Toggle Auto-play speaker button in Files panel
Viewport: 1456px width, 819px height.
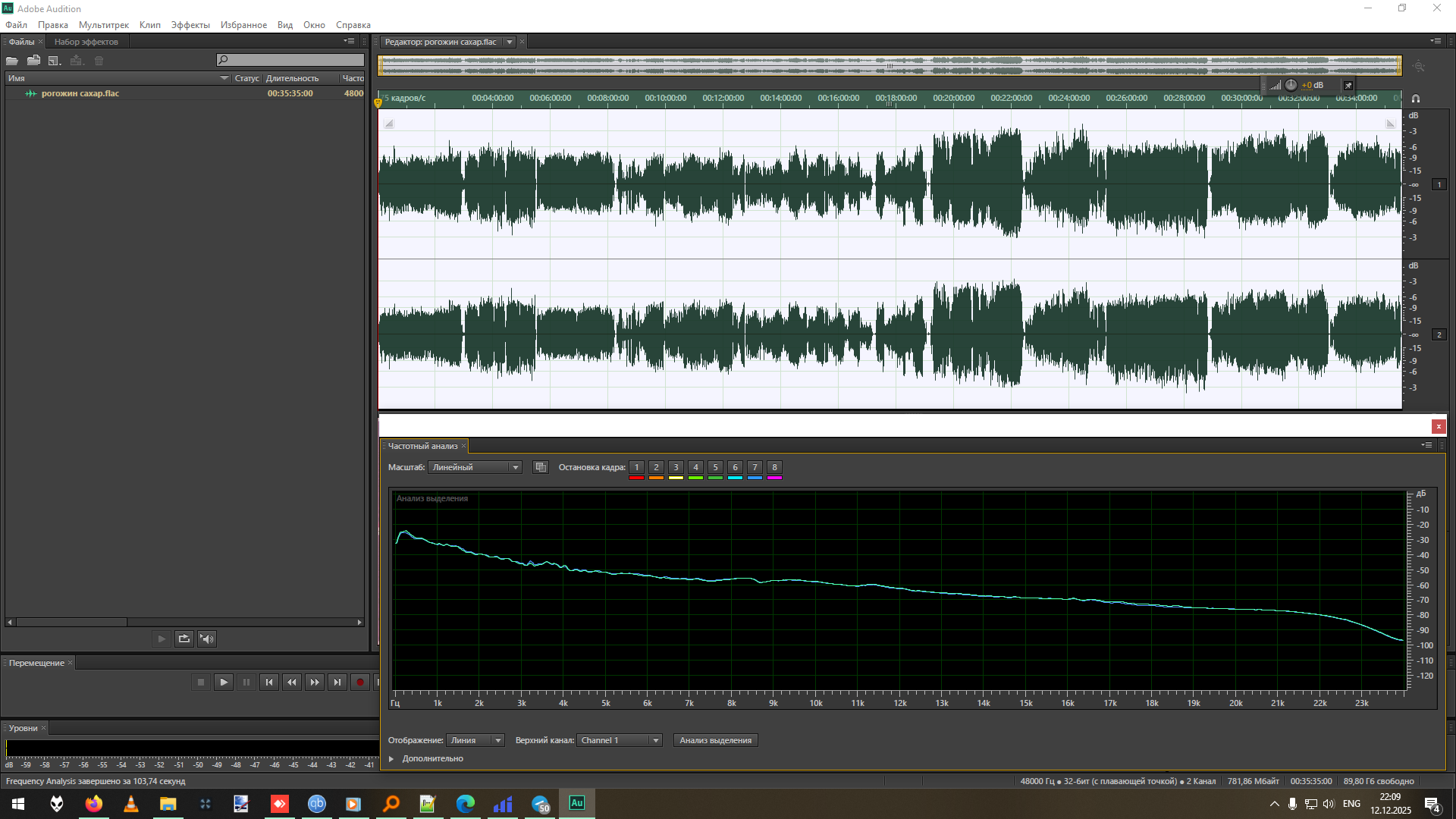[x=207, y=639]
